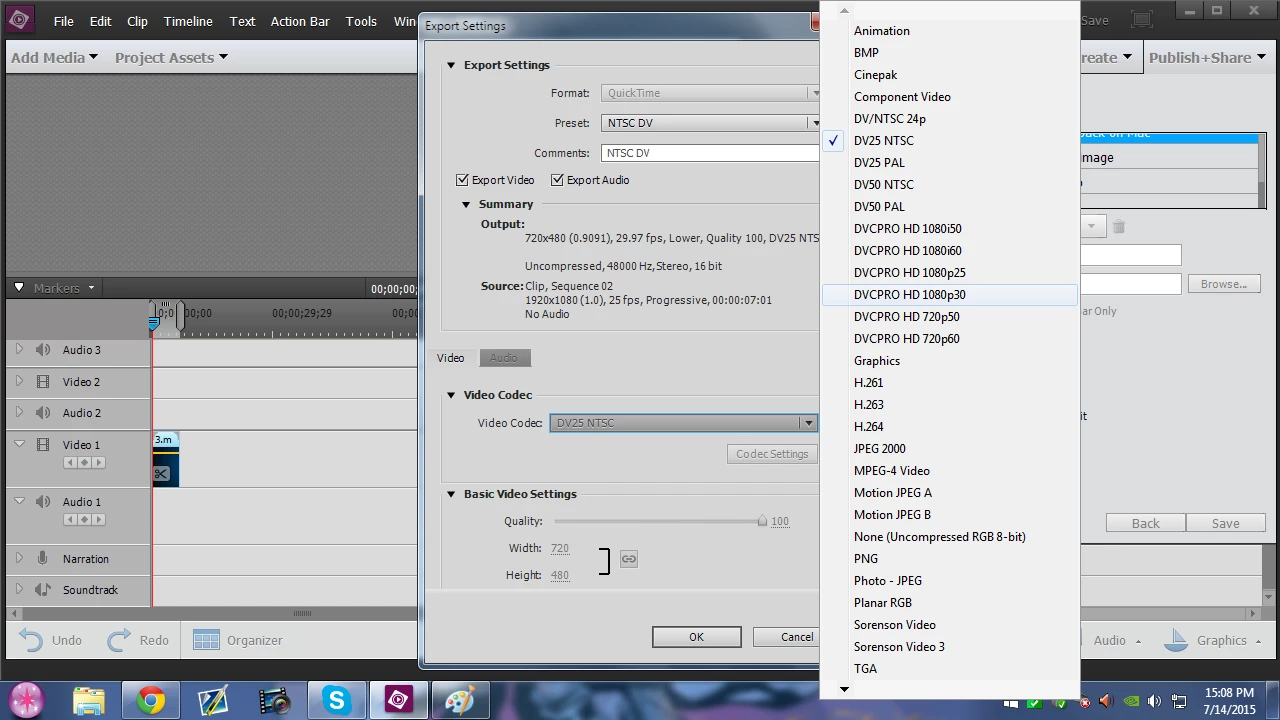The image size is (1280, 720).
Task: Click the timeline playhead marker
Action: 154,321
